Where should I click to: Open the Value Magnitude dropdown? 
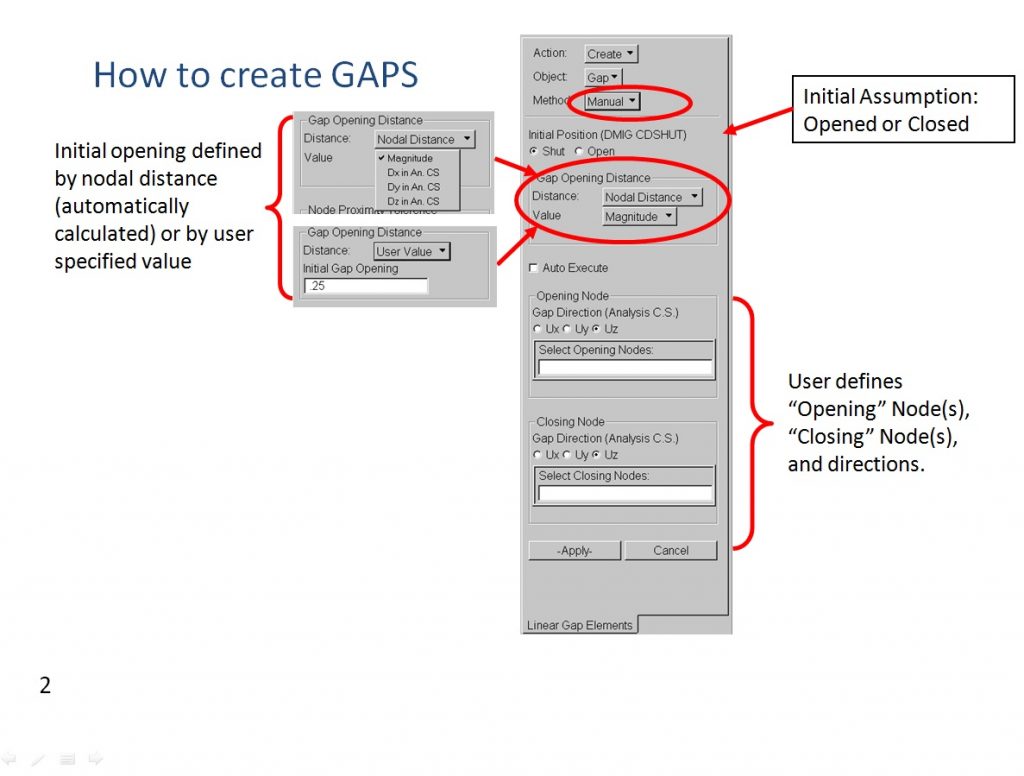coord(639,217)
